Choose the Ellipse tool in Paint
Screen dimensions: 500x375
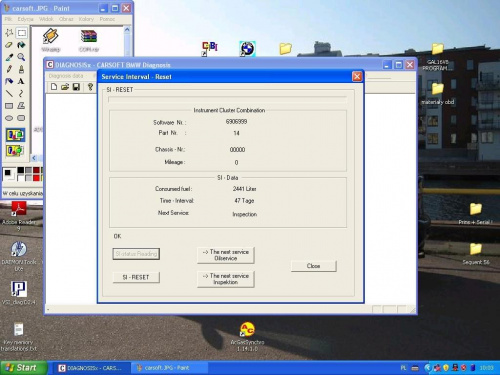[9, 118]
